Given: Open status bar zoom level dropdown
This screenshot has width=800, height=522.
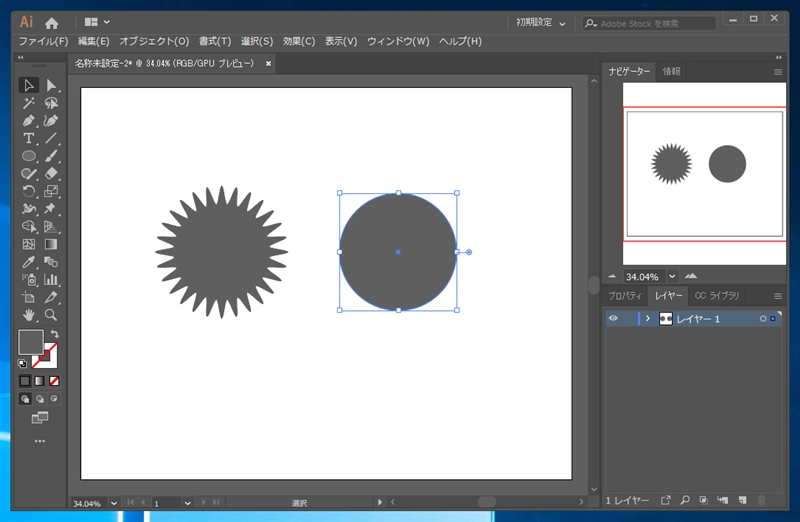Looking at the screenshot, I should pyautogui.click(x=114, y=503).
